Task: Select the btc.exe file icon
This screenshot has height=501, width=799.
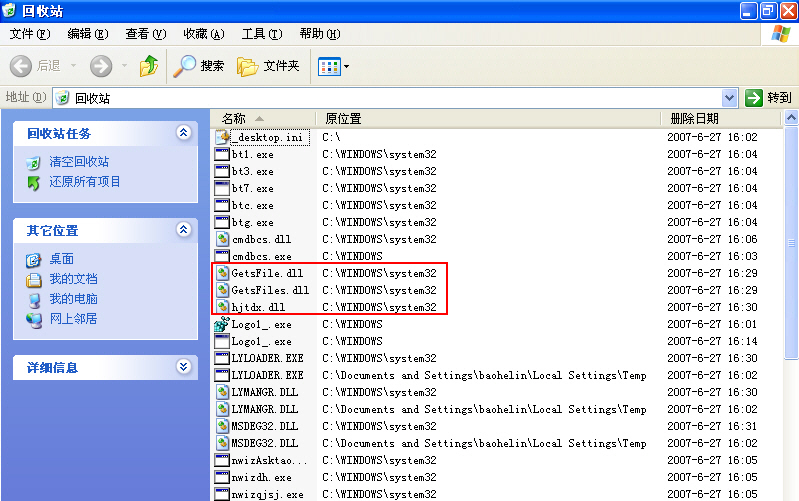Action: [222, 205]
